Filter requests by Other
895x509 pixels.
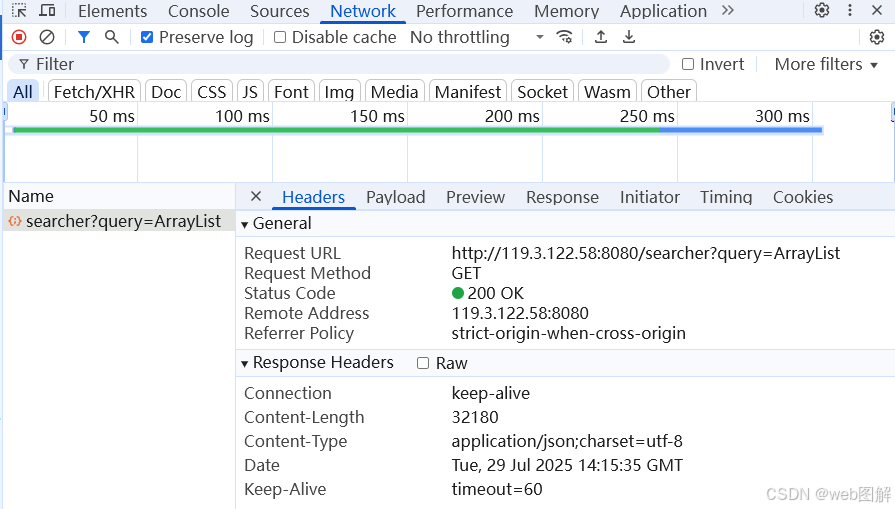[668, 91]
